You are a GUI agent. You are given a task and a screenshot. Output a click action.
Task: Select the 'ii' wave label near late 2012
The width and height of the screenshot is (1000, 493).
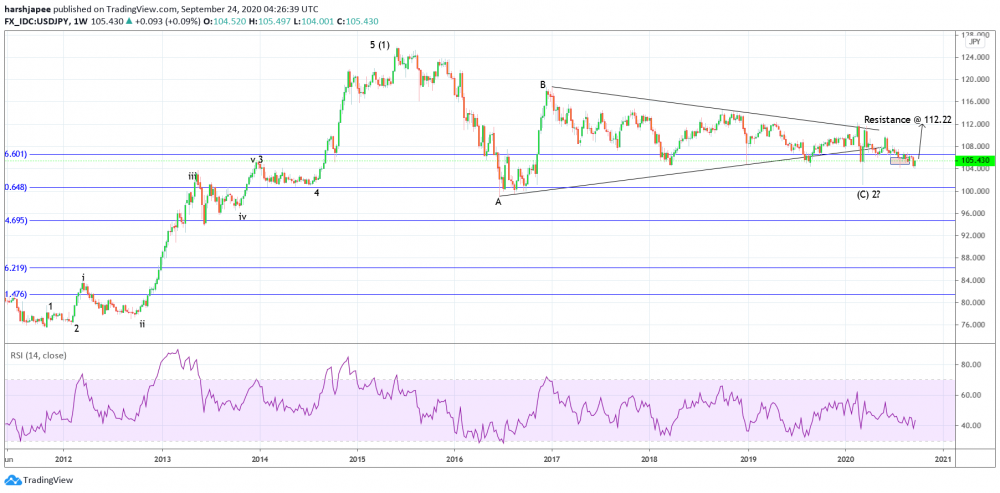[x=142, y=323]
